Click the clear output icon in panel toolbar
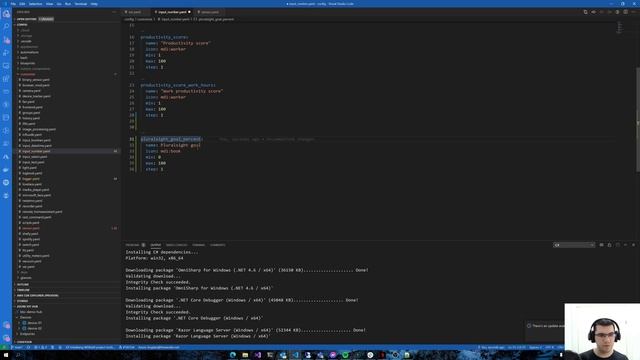640x360 pixels. point(601,245)
